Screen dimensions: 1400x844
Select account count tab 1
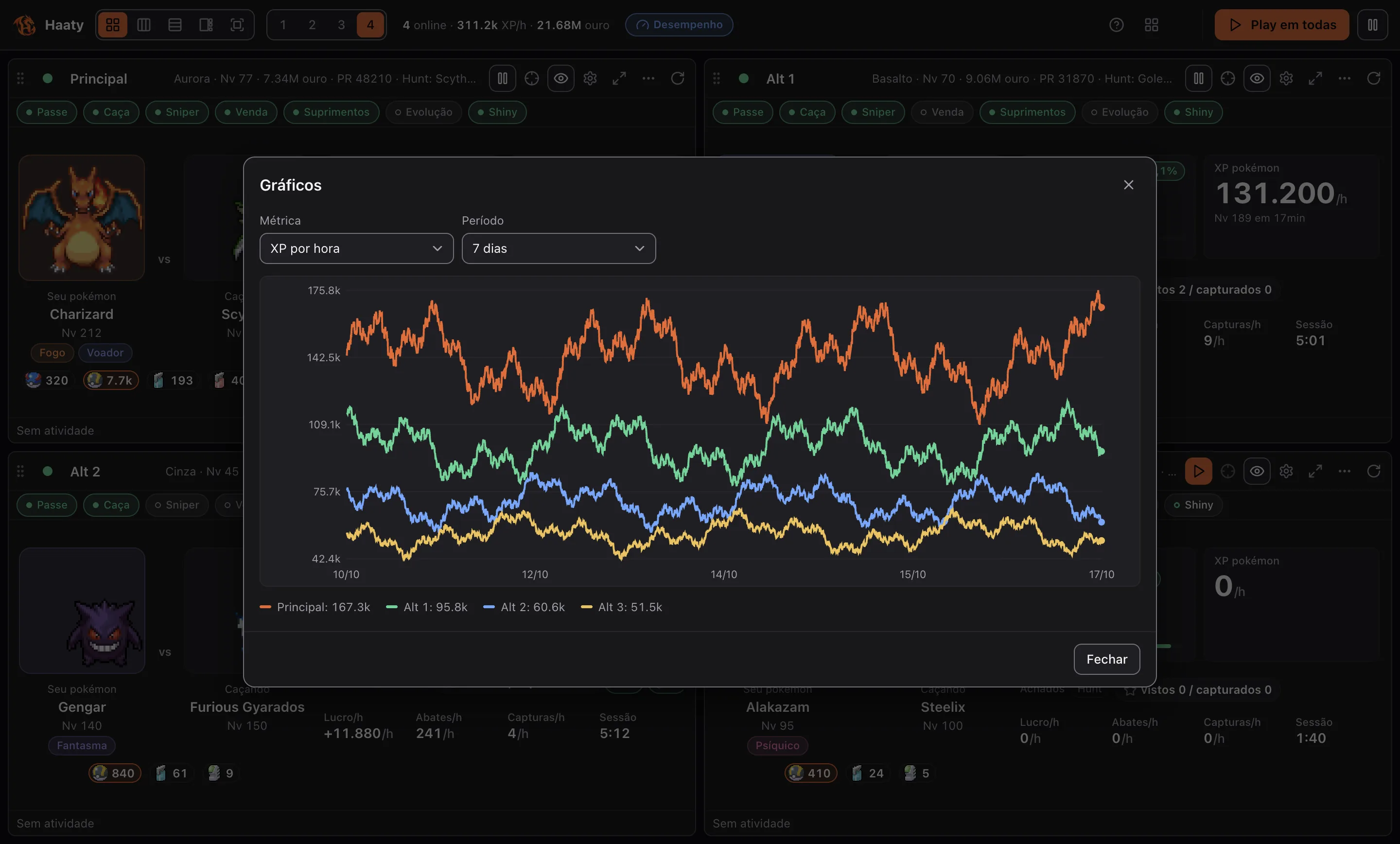[283, 25]
